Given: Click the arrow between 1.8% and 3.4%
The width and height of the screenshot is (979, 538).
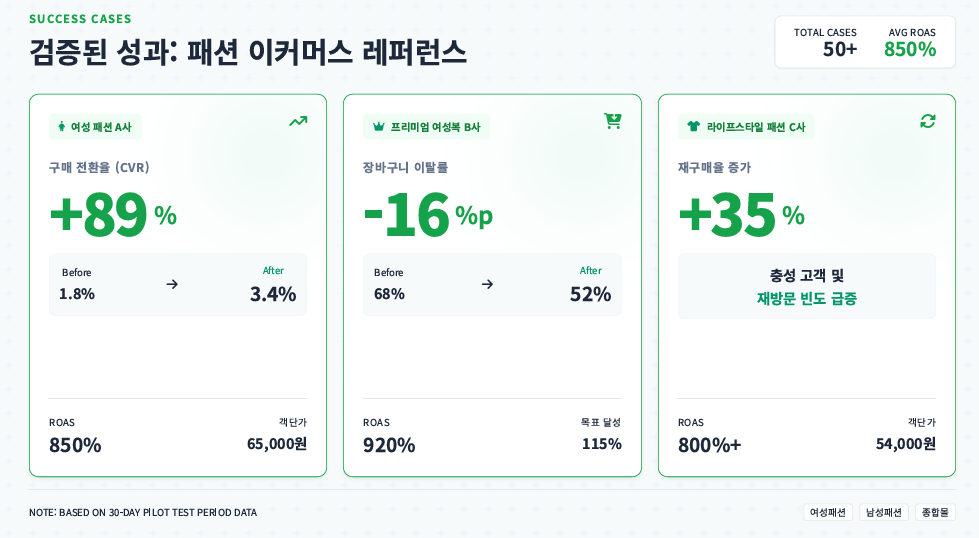Looking at the screenshot, I should tap(172, 284).
